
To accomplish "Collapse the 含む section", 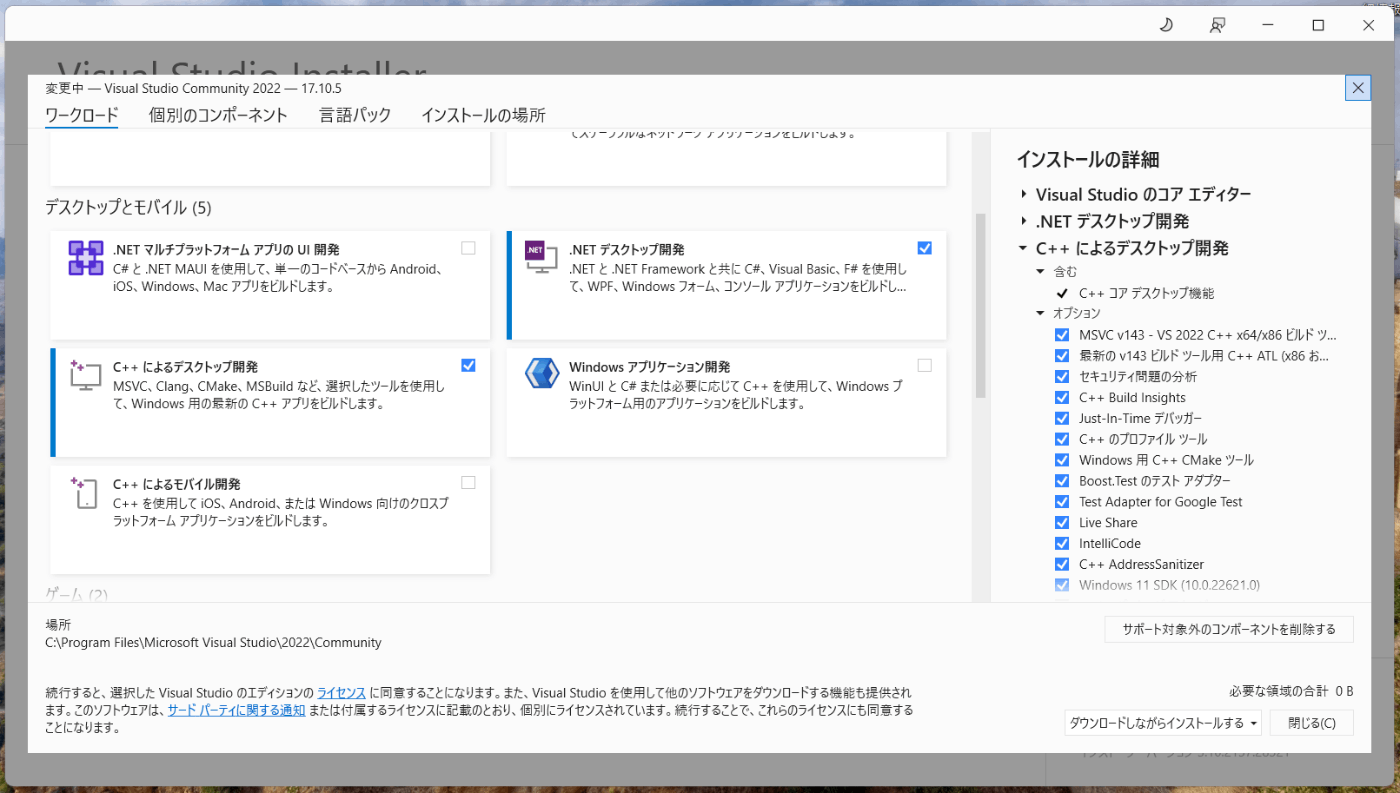I will (1040, 272).
